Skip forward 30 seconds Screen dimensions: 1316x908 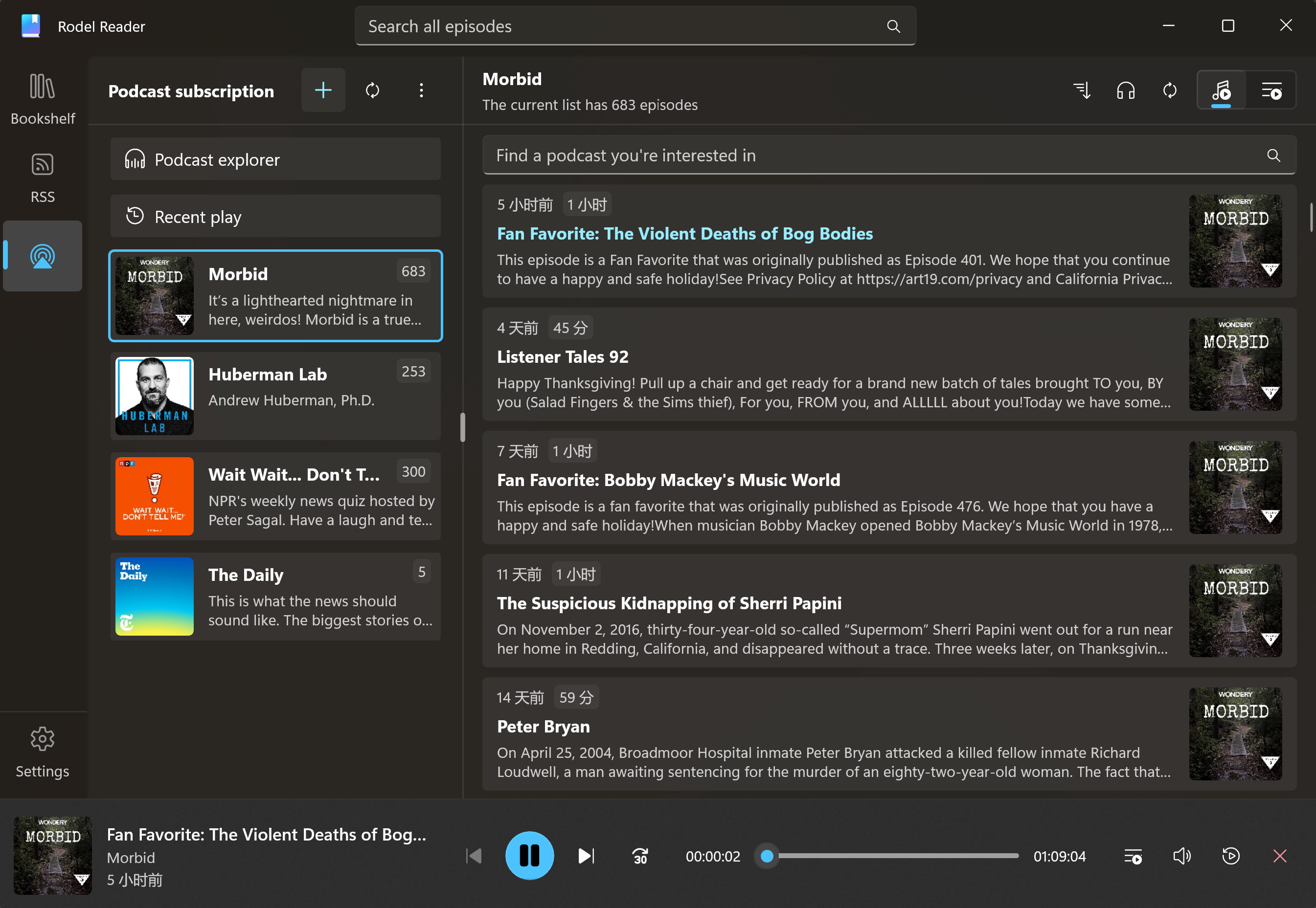pyautogui.click(x=640, y=856)
